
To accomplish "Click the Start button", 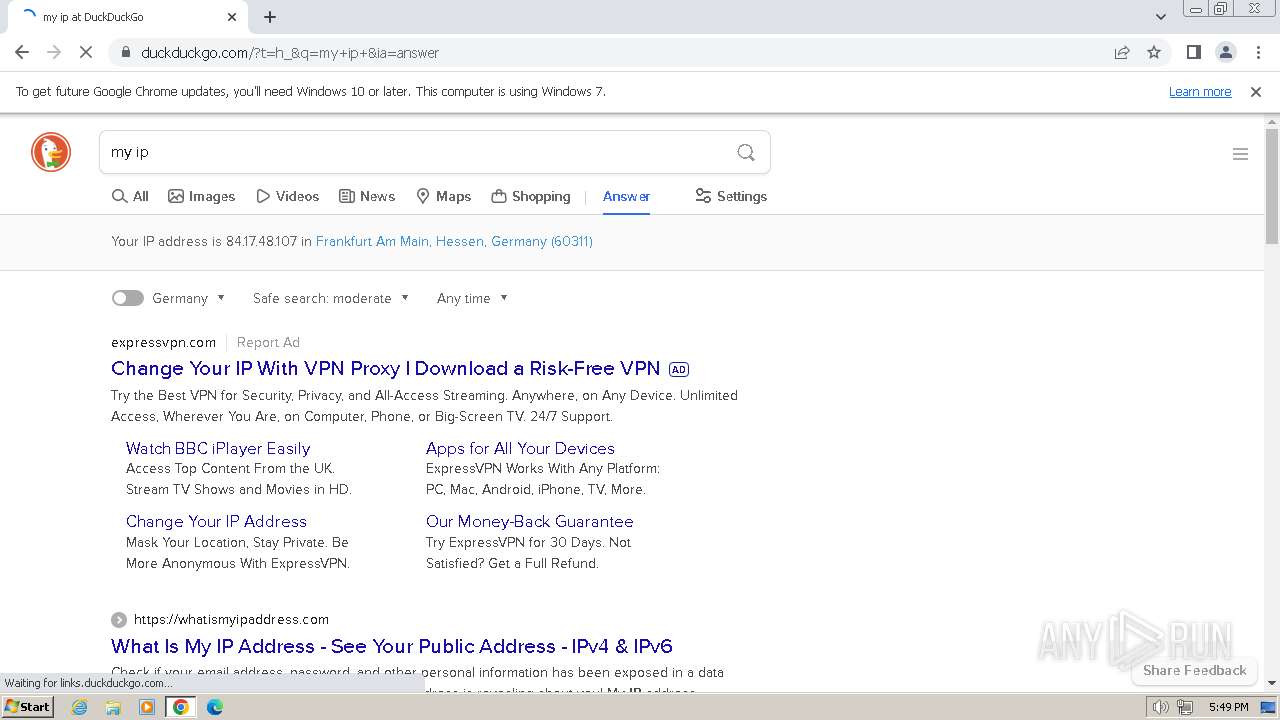I will point(27,707).
